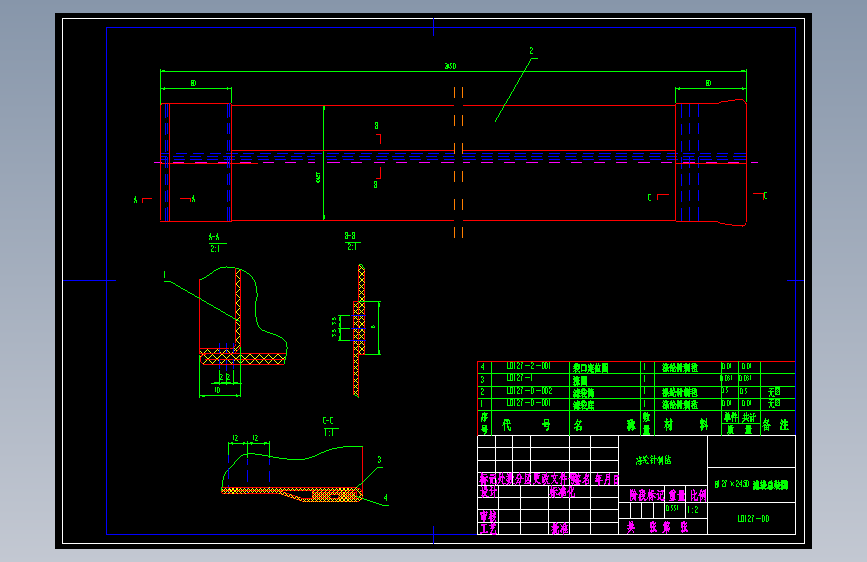Image resolution: width=867 pixels, height=562 pixels.
Task: Select part code LD127-2-001 in the parts list
Action: click(x=529, y=366)
